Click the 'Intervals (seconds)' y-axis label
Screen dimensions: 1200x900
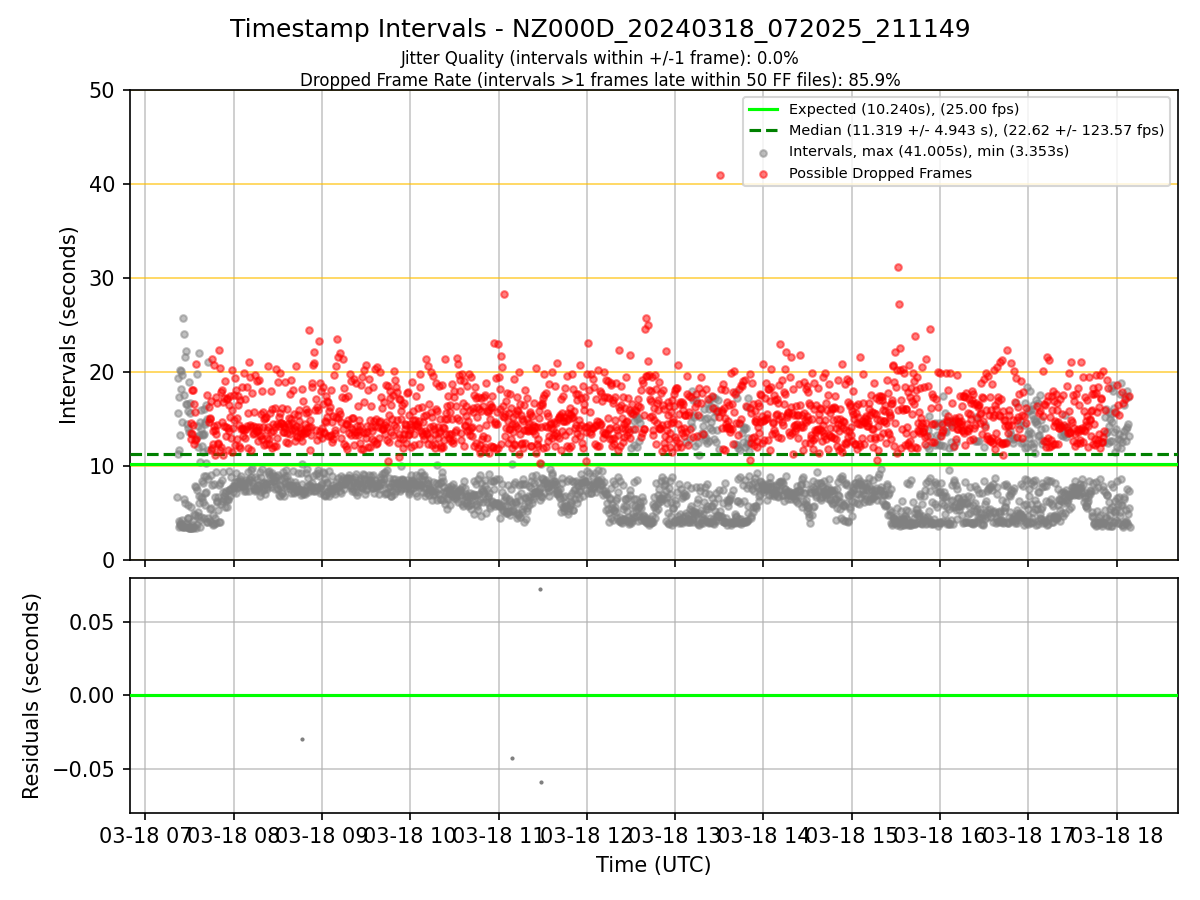pyautogui.click(x=68, y=325)
